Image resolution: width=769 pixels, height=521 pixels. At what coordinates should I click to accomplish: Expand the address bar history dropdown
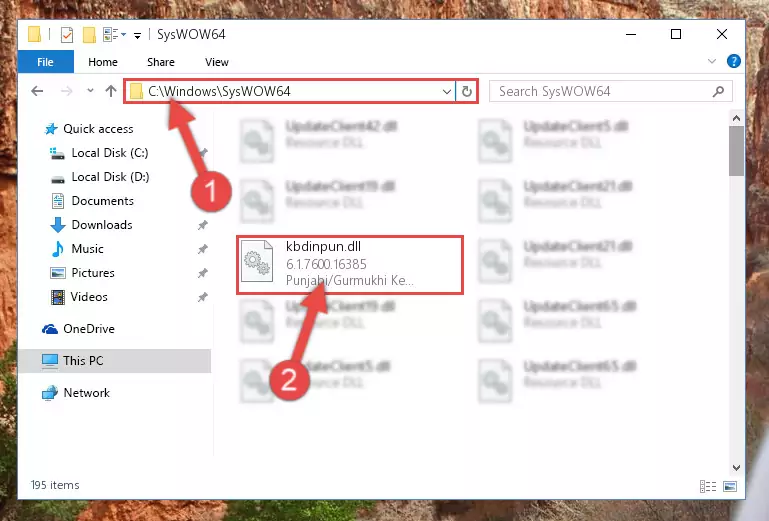point(446,91)
